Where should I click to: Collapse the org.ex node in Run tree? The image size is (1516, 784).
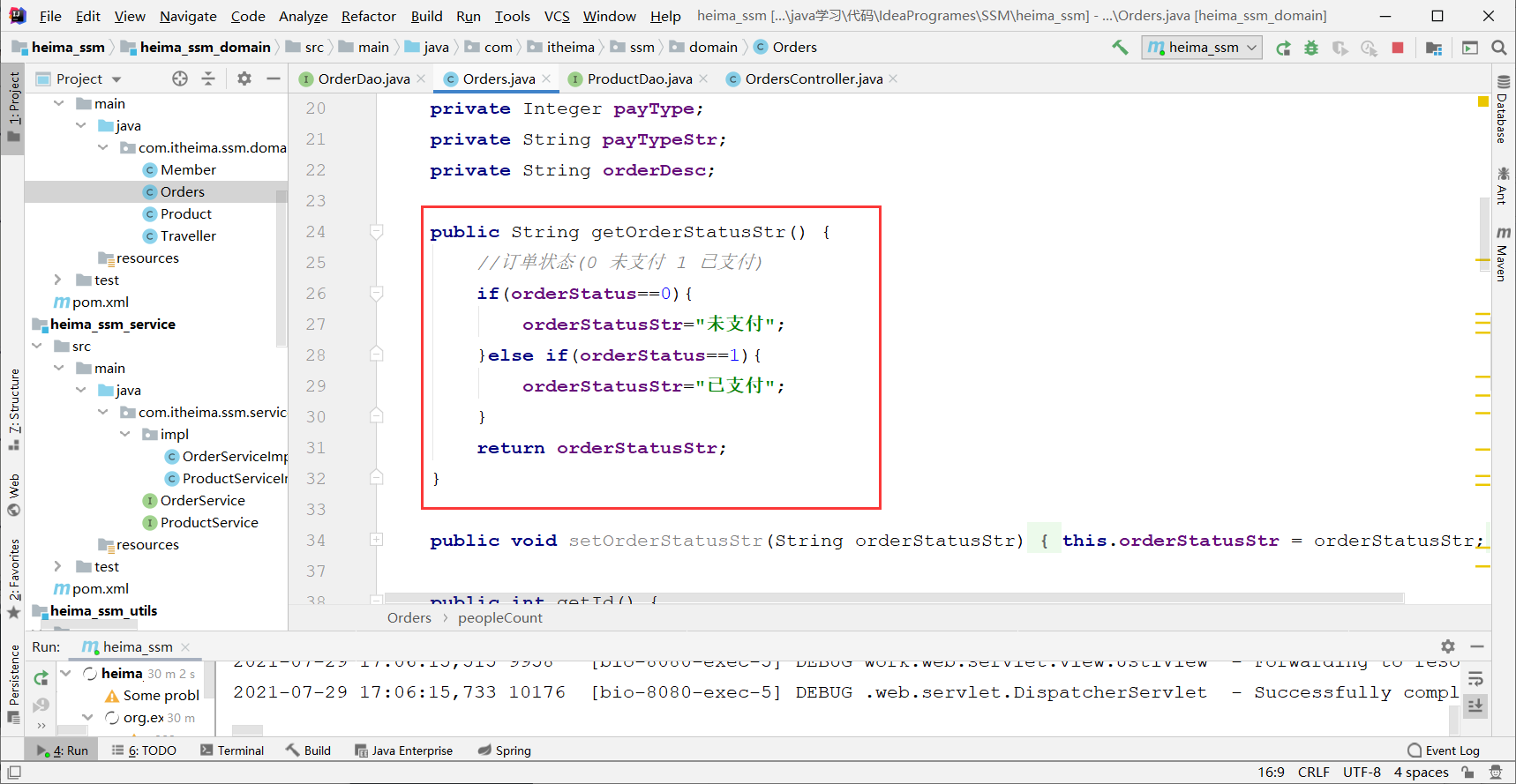pyautogui.click(x=87, y=717)
